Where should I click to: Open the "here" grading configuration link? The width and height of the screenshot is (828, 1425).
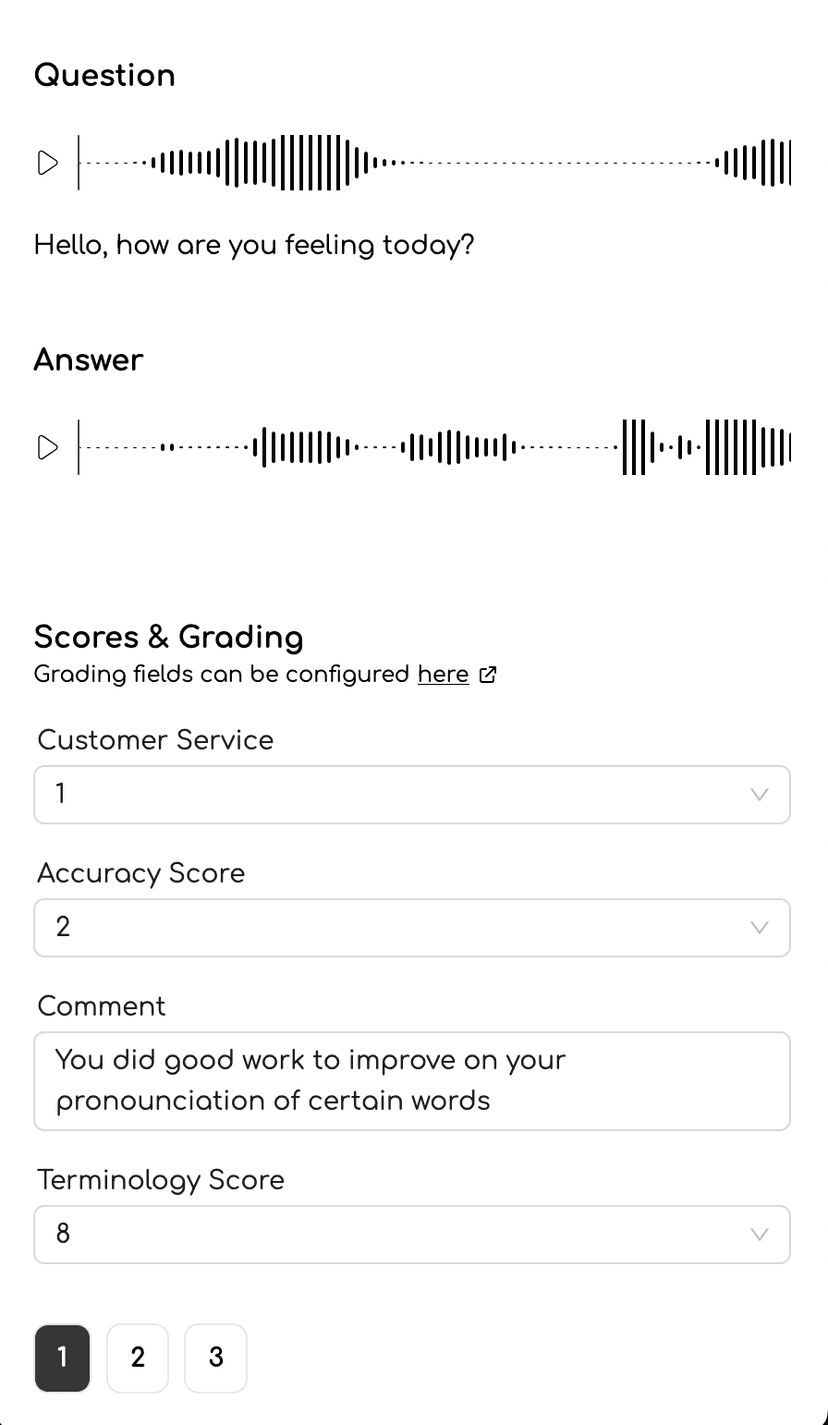coord(443,675)
